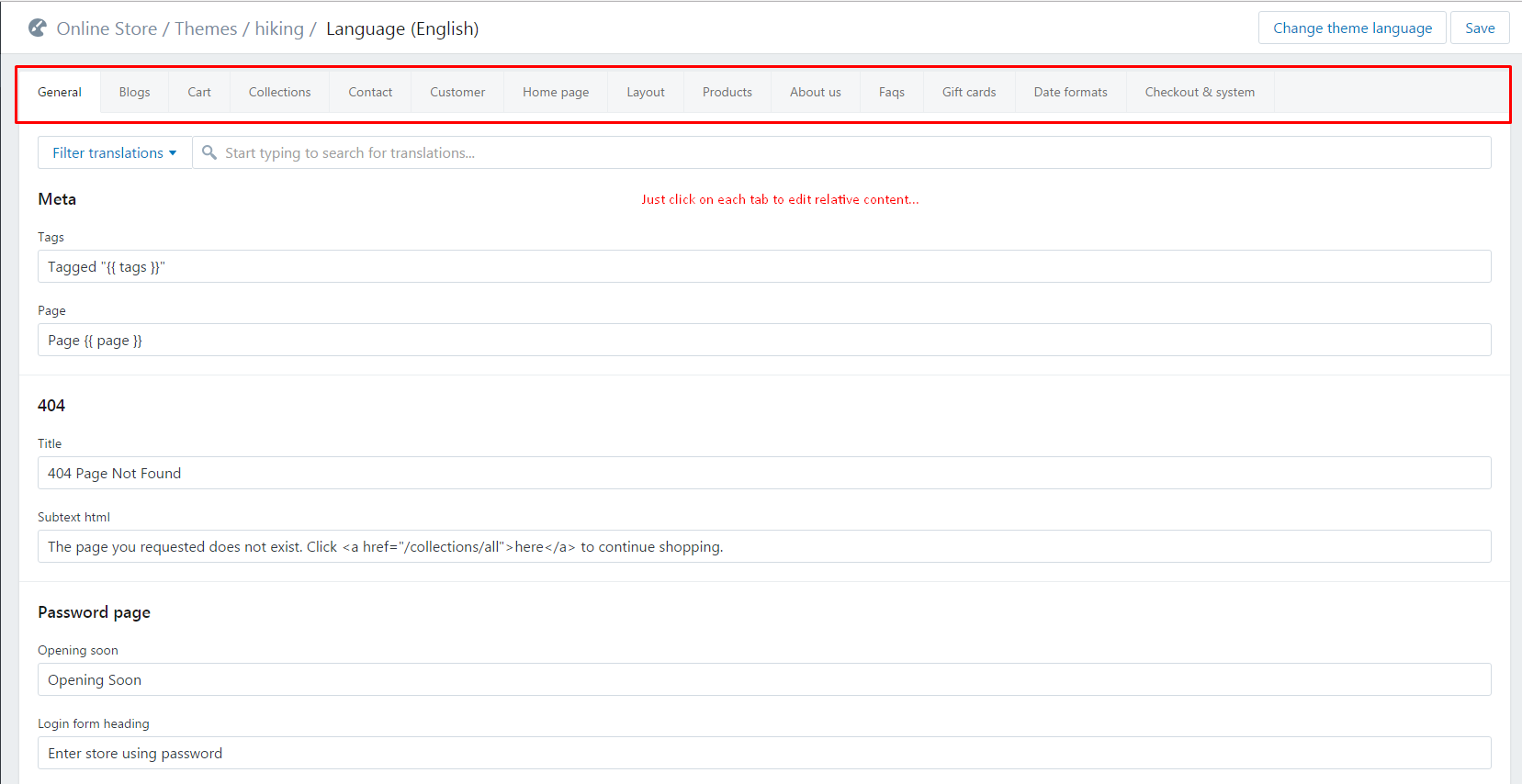Click the Tags input field

point(763,266)
